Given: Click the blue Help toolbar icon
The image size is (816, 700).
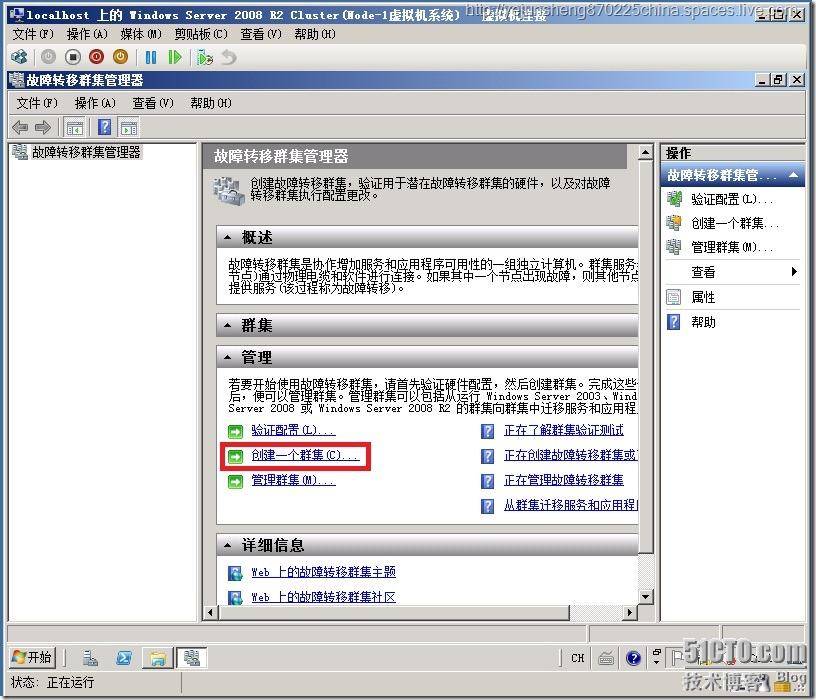Looking at the screenshot, I should click(104, 127).
